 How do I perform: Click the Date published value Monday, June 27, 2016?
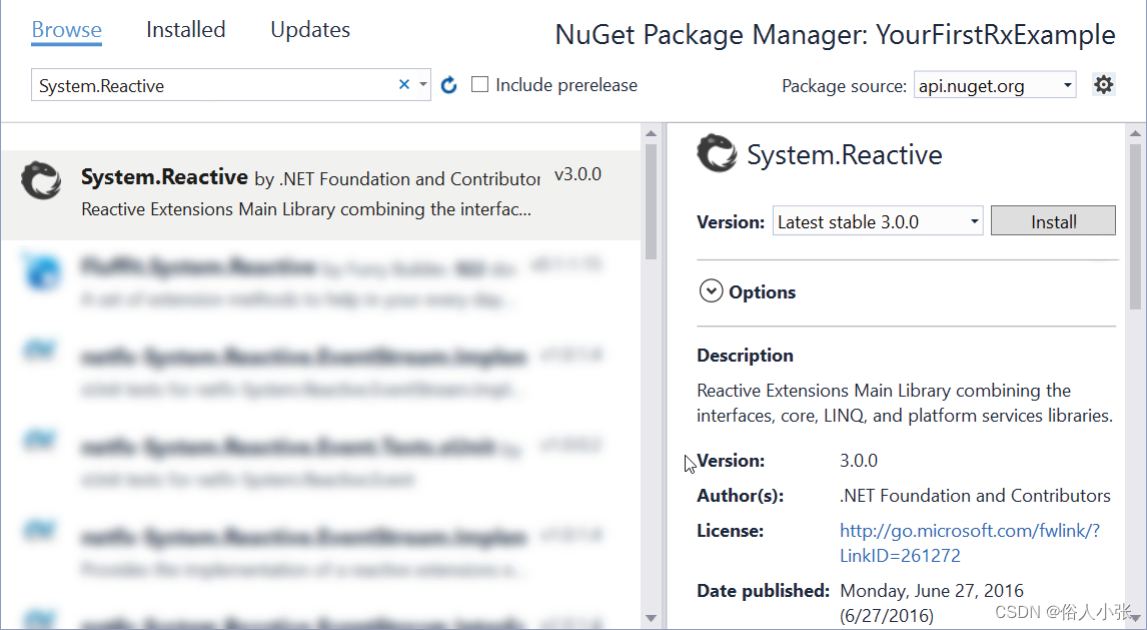pyautogui.click(x=932, y=603)
